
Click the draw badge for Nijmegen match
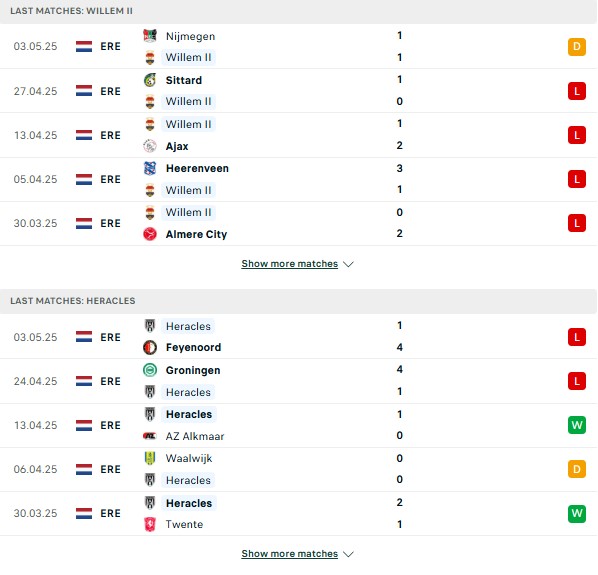click(577, 47)
